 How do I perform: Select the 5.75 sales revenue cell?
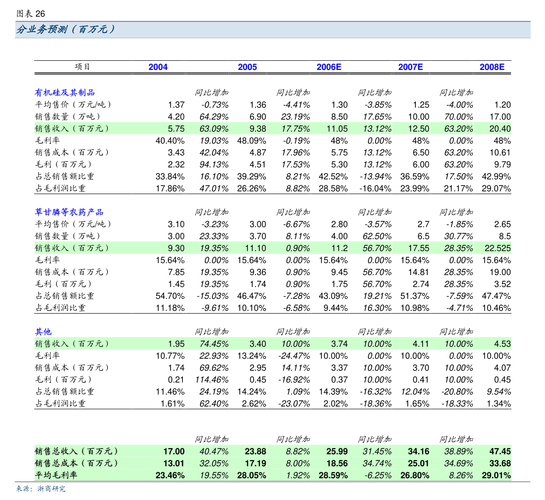176,129
